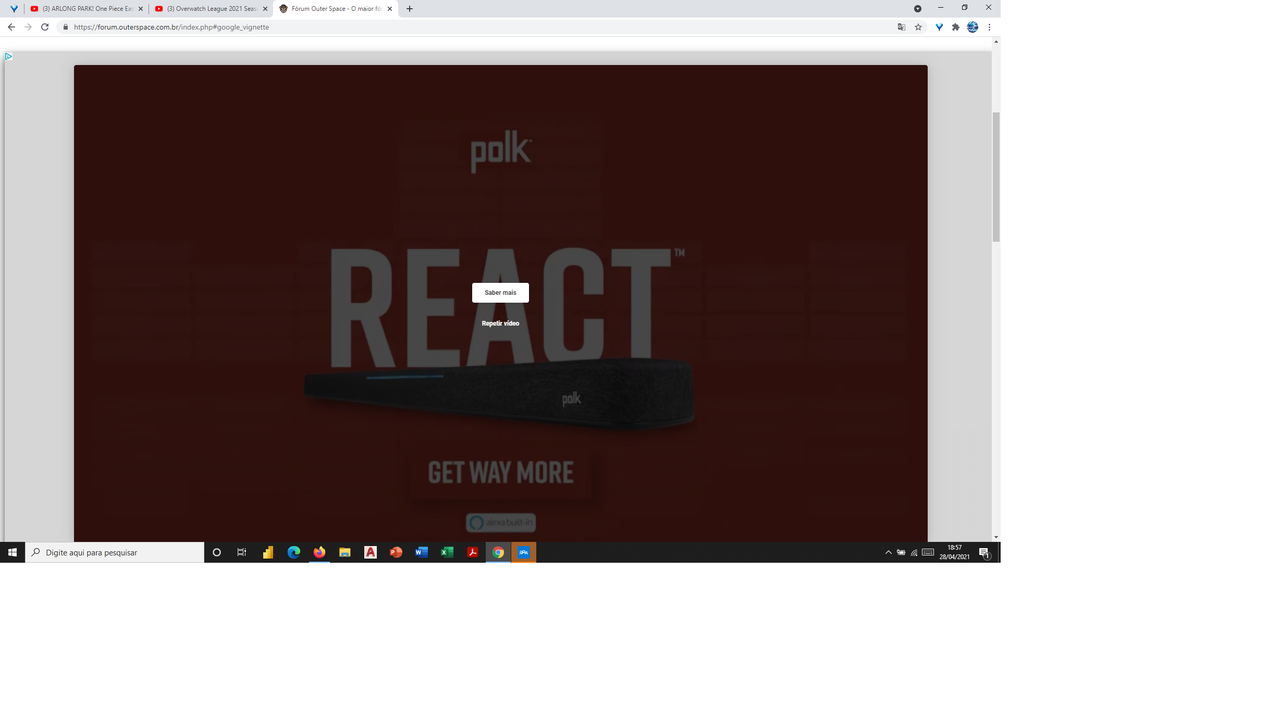Open the AdChoices icon on ad
This screenshot has height=720, width=1280.
pos(8,56)
